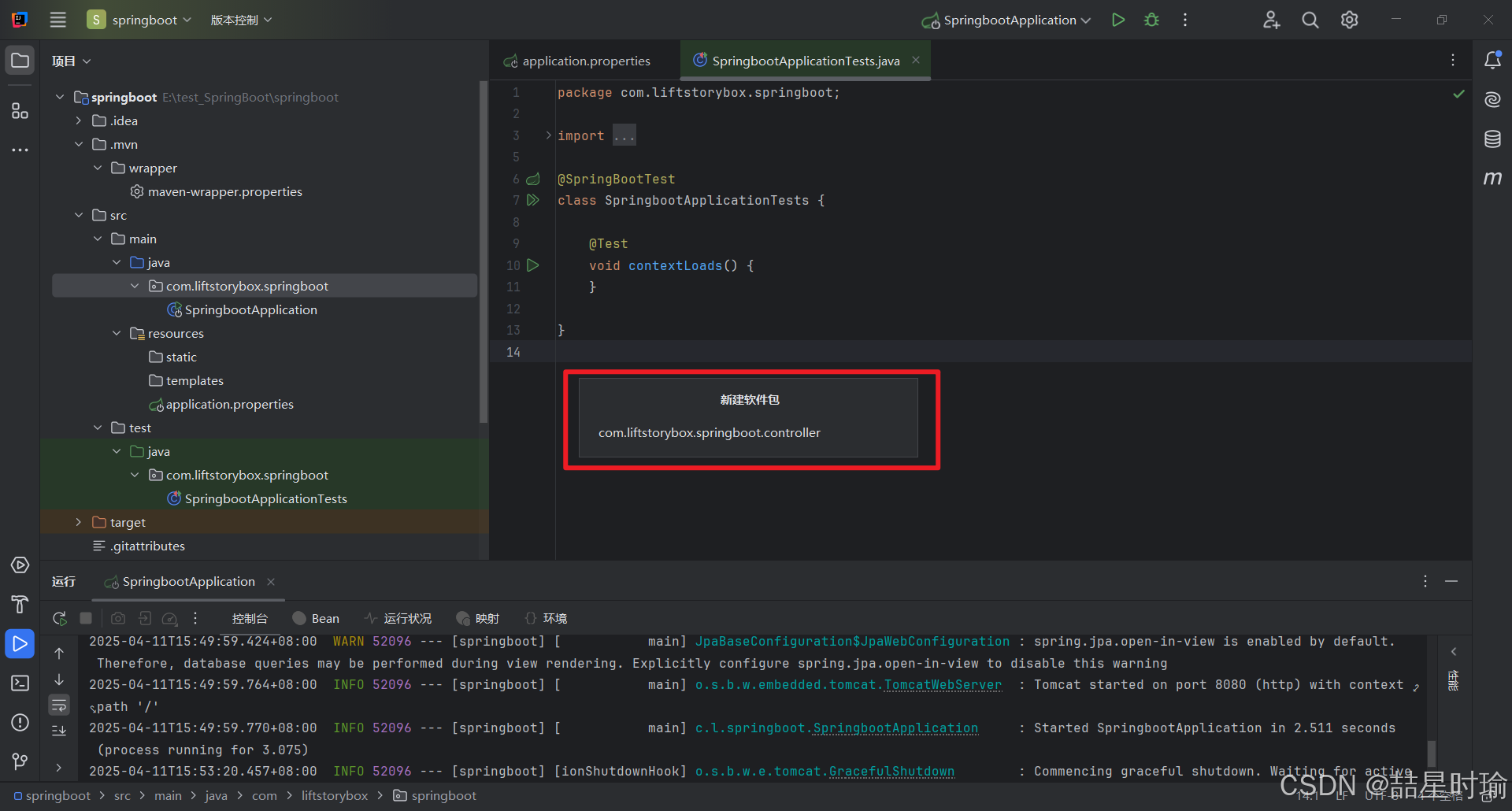
Task: Select application.properties in project tree
Action: point(229,404)
